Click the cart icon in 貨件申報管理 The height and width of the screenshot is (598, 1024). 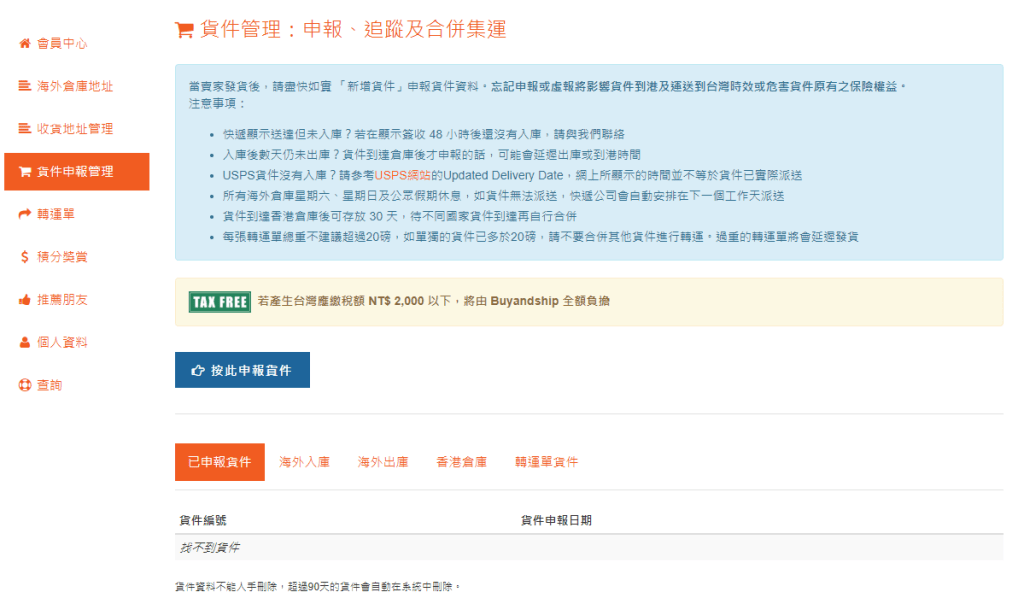click(x=25, y=172)
